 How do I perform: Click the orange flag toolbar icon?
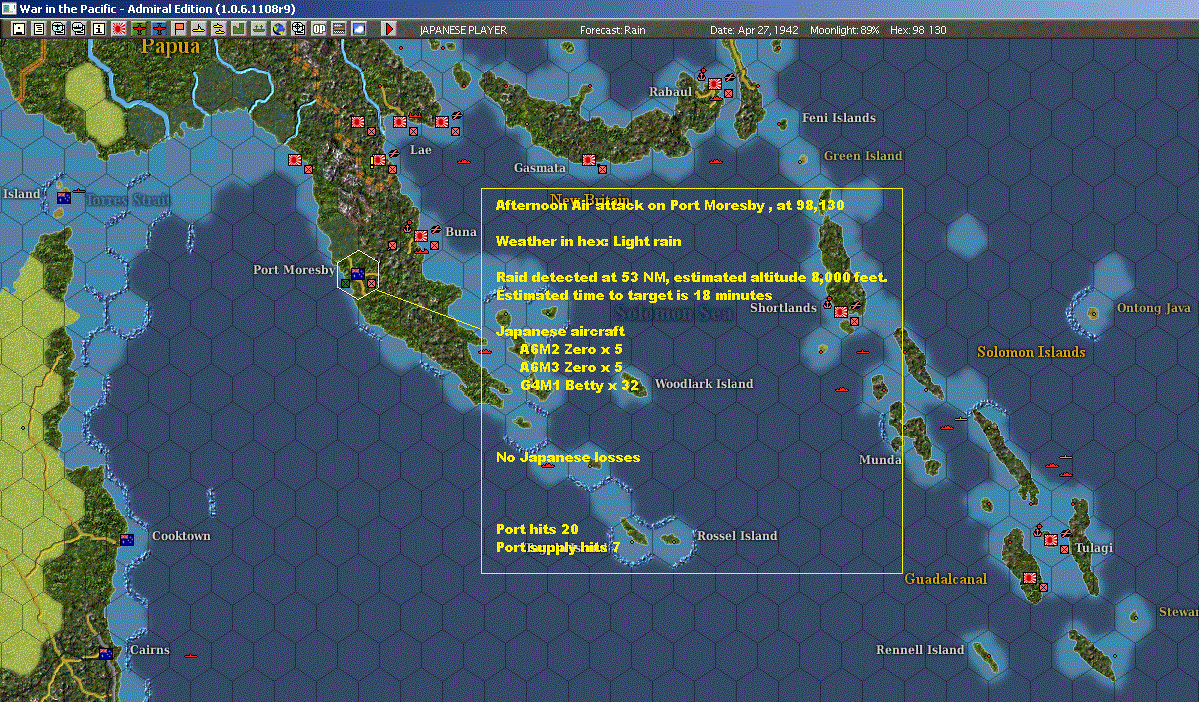click(179, 29)
